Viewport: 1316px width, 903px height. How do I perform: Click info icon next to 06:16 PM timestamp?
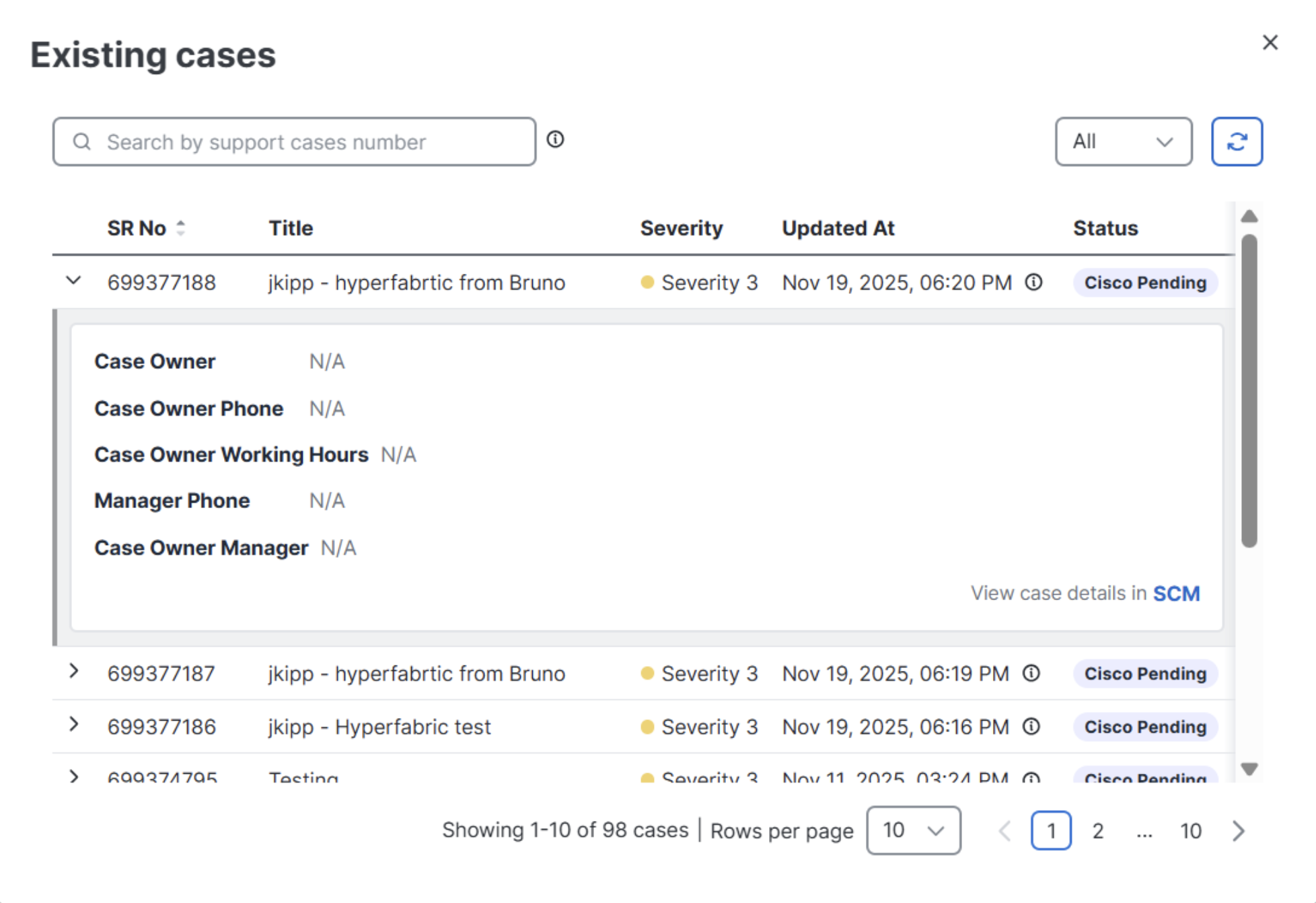click(1031, 726)
